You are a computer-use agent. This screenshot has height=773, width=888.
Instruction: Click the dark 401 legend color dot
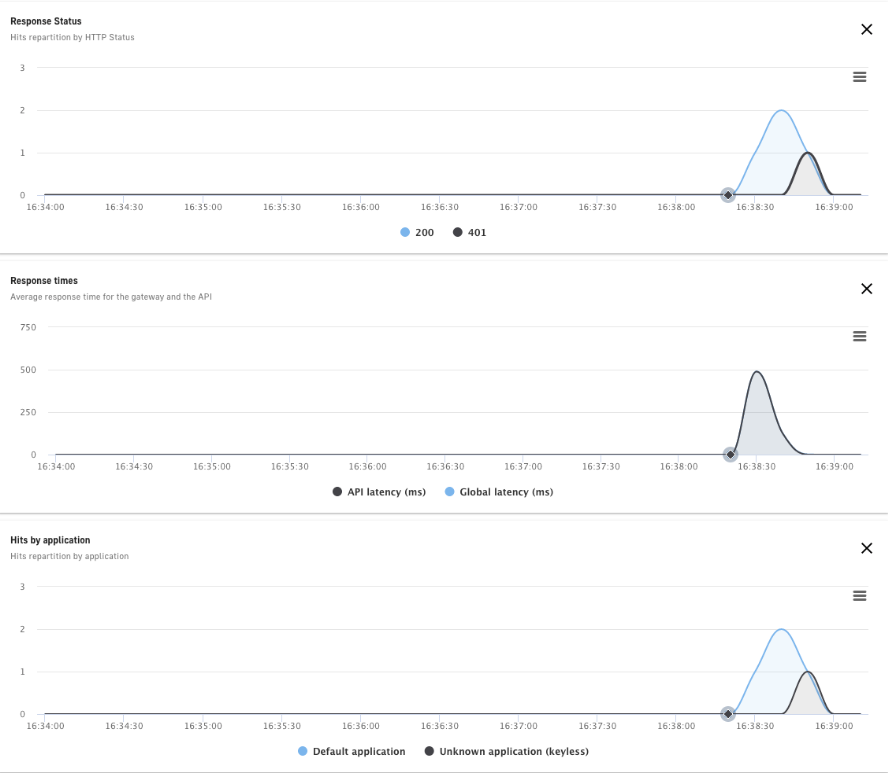coord(458,232)
